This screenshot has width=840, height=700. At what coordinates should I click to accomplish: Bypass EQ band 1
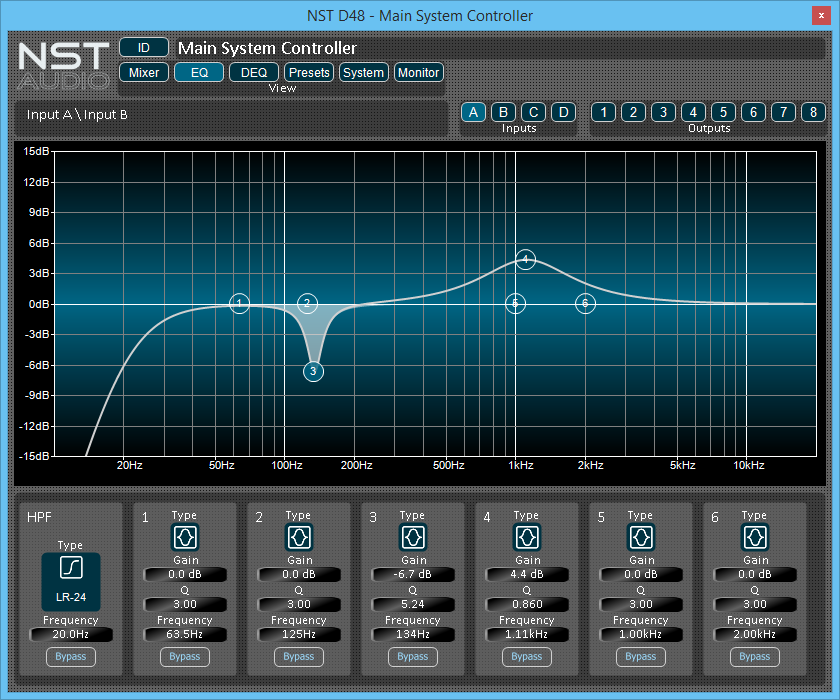(x=185, y=657)
